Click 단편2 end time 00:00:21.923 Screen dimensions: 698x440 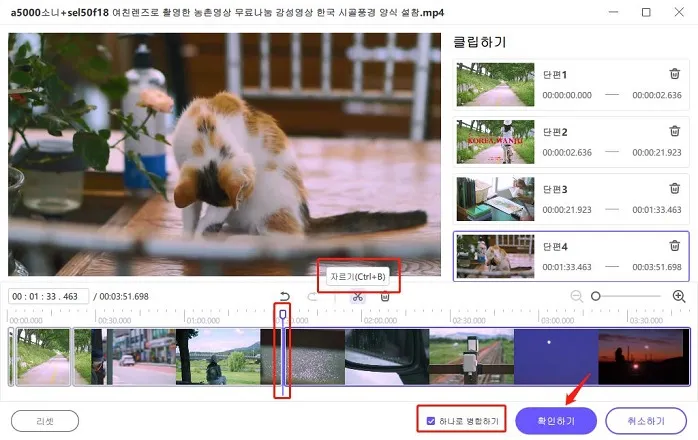[x=657, y=152]
